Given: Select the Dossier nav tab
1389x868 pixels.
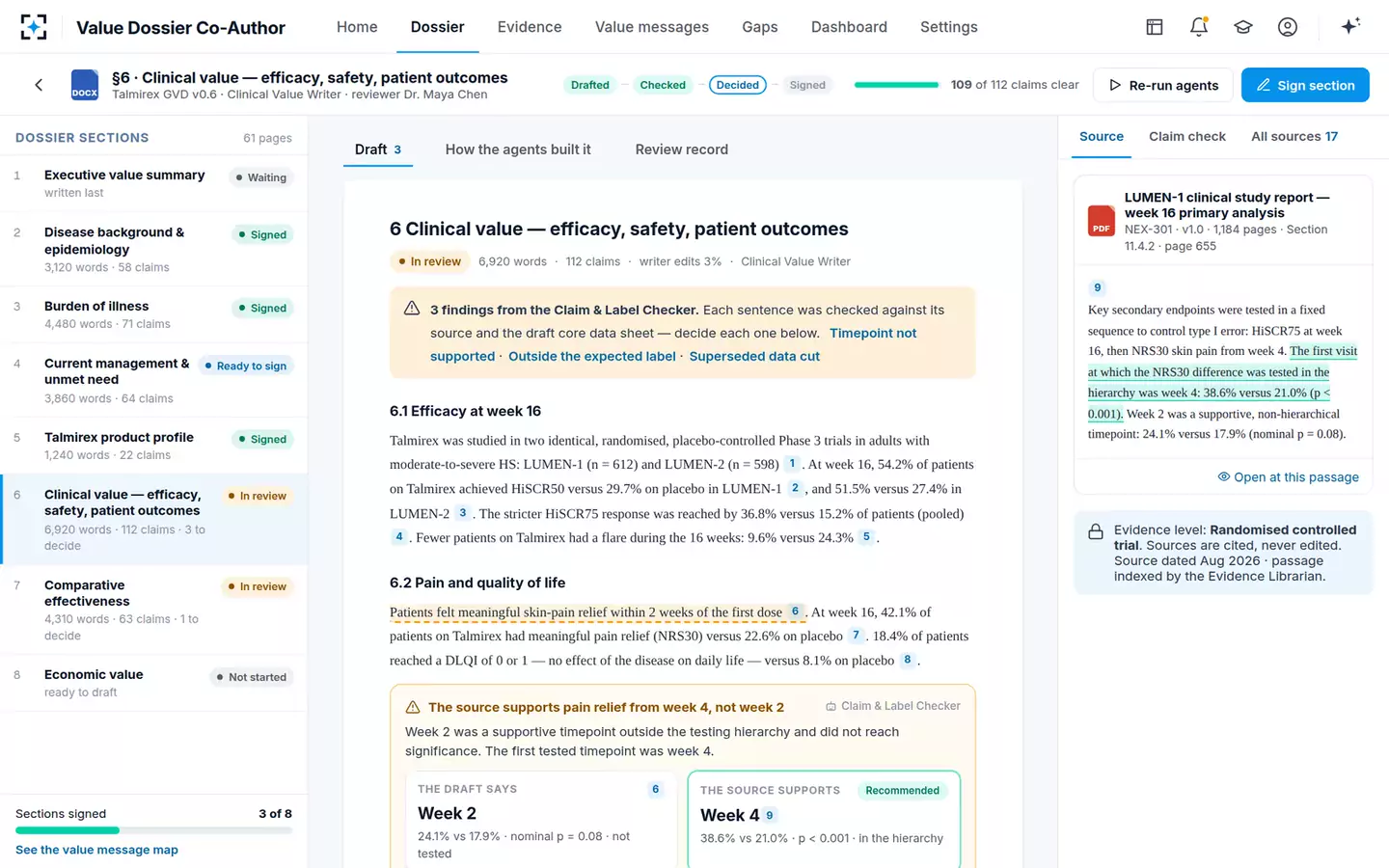Looking at the screenshot, I should point(438,27).
